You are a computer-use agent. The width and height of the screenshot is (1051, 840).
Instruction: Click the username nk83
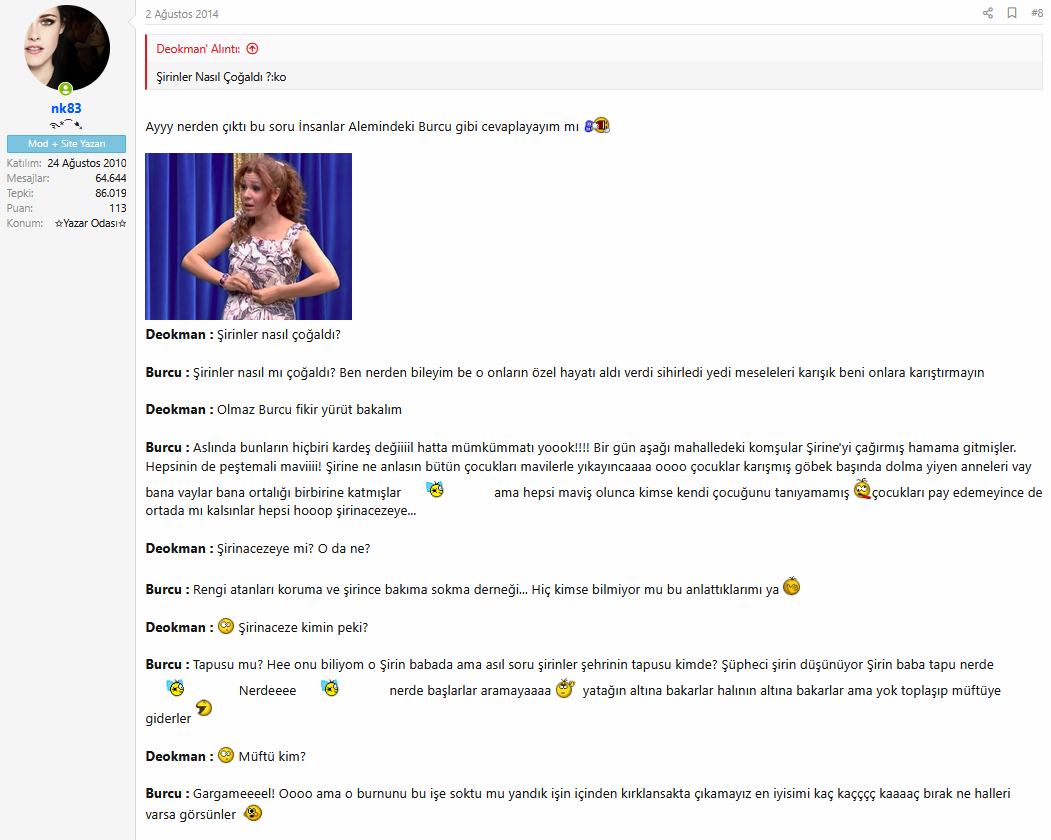coord(66,108)
